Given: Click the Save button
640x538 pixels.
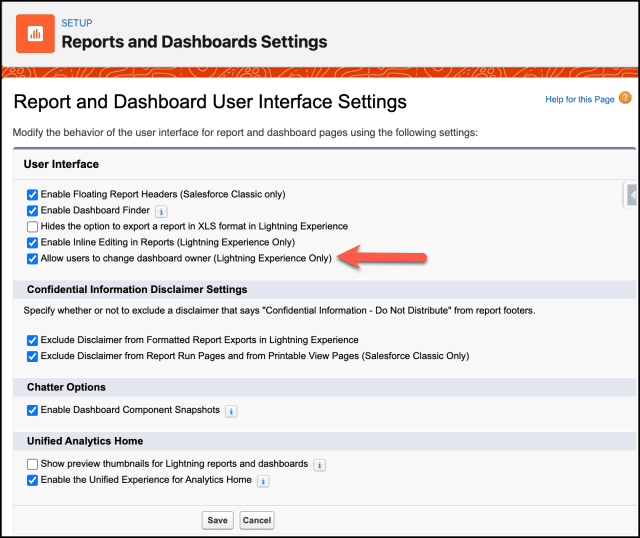Looking at the screenshot, I should (217, 520).
